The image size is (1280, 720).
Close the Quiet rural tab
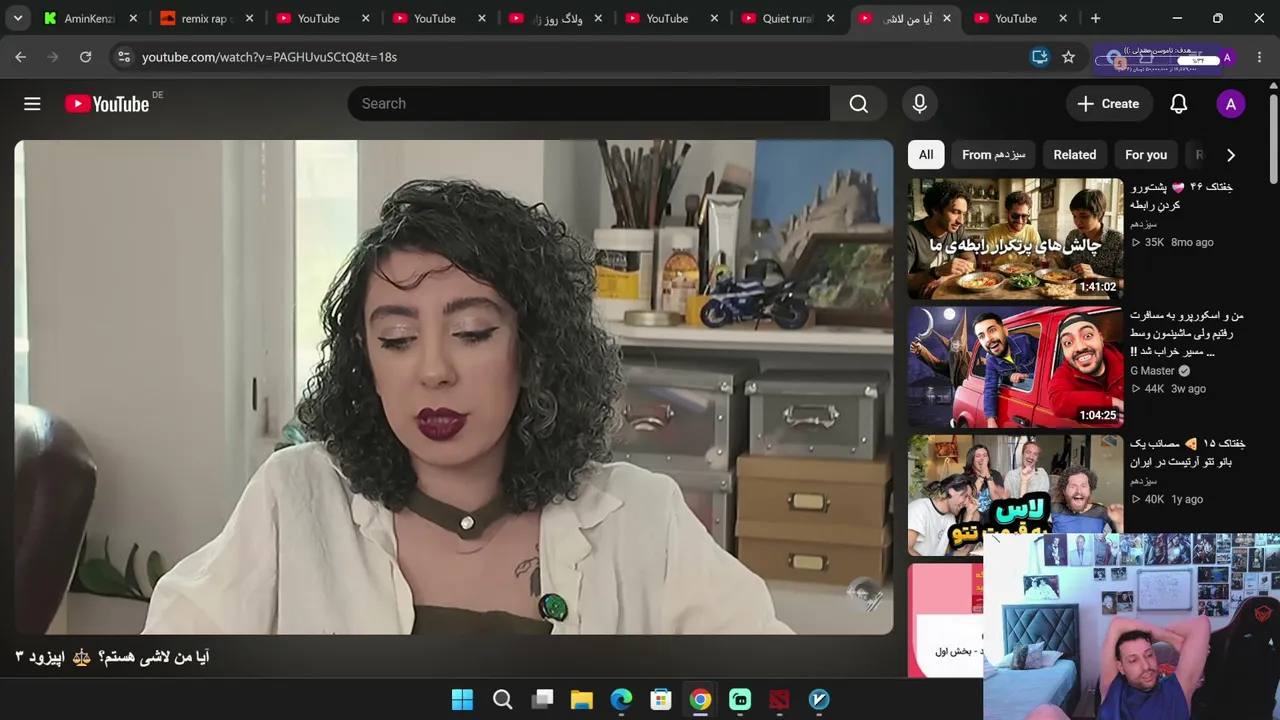click(x=830, y=18)
